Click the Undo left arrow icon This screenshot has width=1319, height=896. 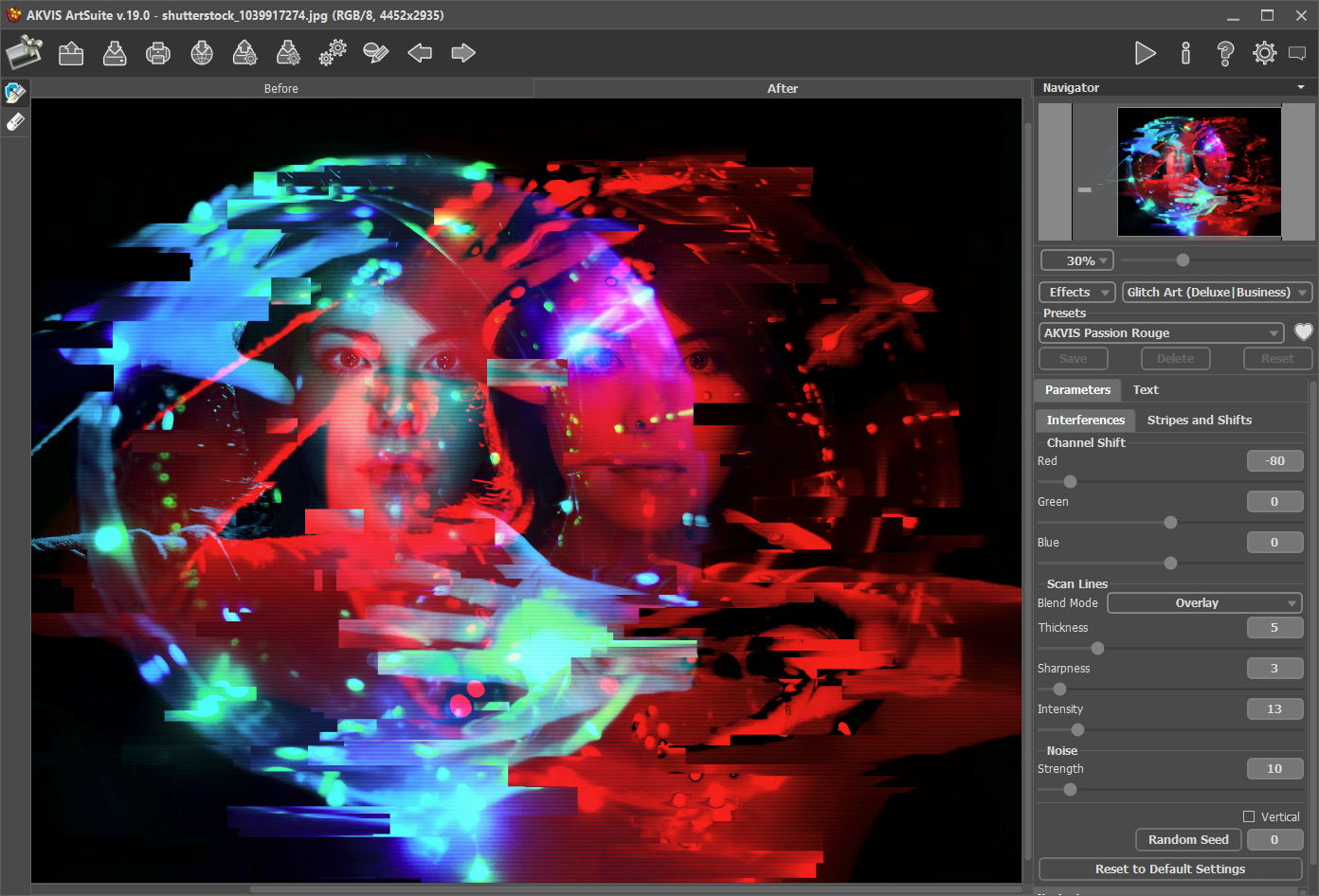(420, 53)
